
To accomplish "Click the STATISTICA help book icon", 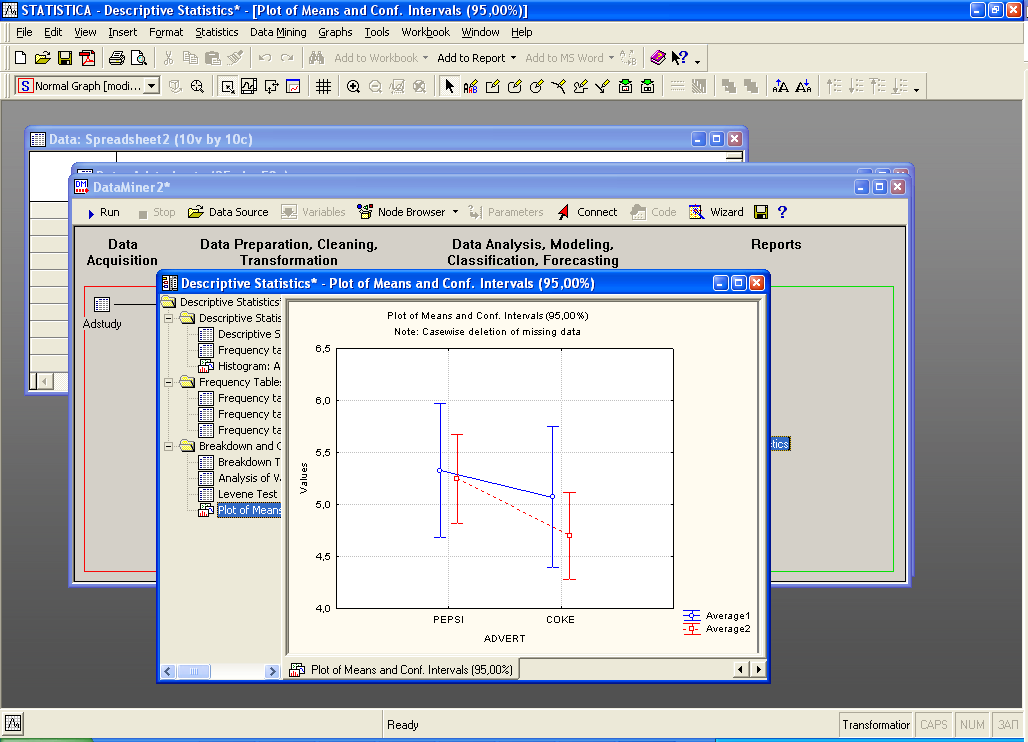I will pos(657,58).
